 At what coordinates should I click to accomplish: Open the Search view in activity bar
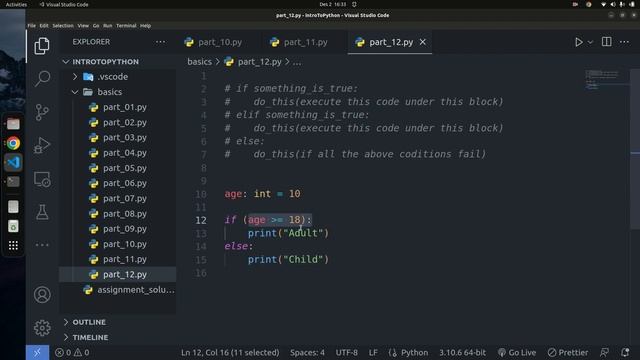(x=42, y=78)
